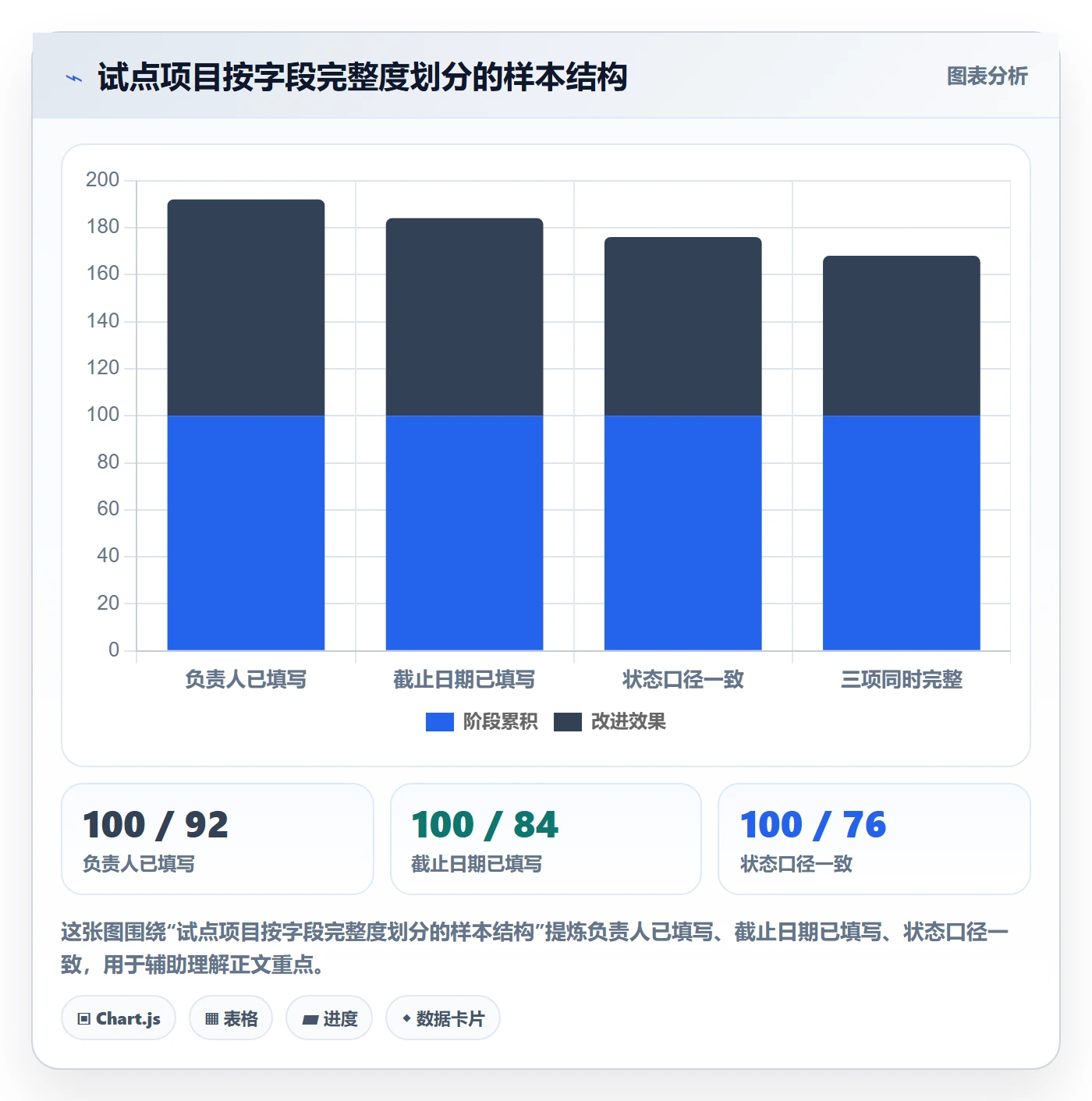Click the 截止日期已填写 caption under 100 / 84

click(x=477, y=864)
